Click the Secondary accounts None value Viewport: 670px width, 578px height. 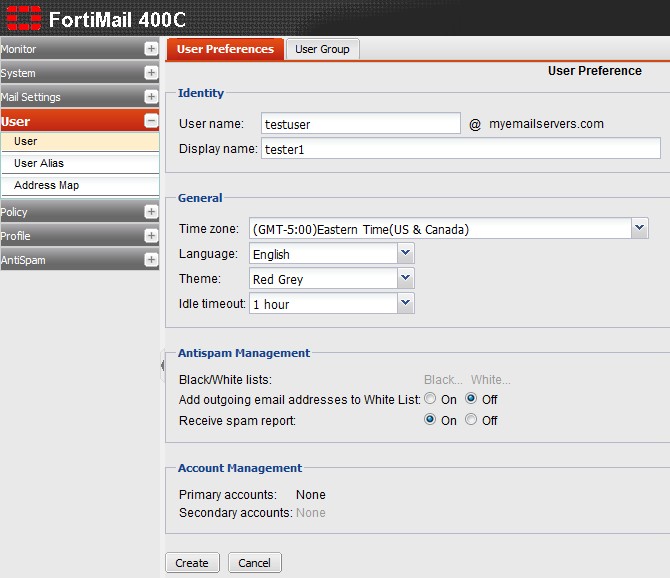point(311,513)
